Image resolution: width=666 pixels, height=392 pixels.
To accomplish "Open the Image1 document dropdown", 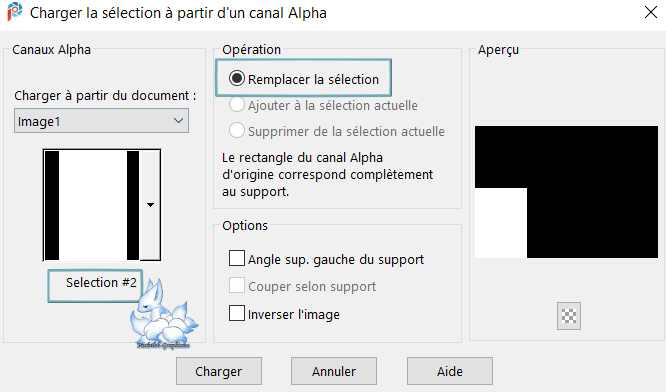I will (102, 121).
